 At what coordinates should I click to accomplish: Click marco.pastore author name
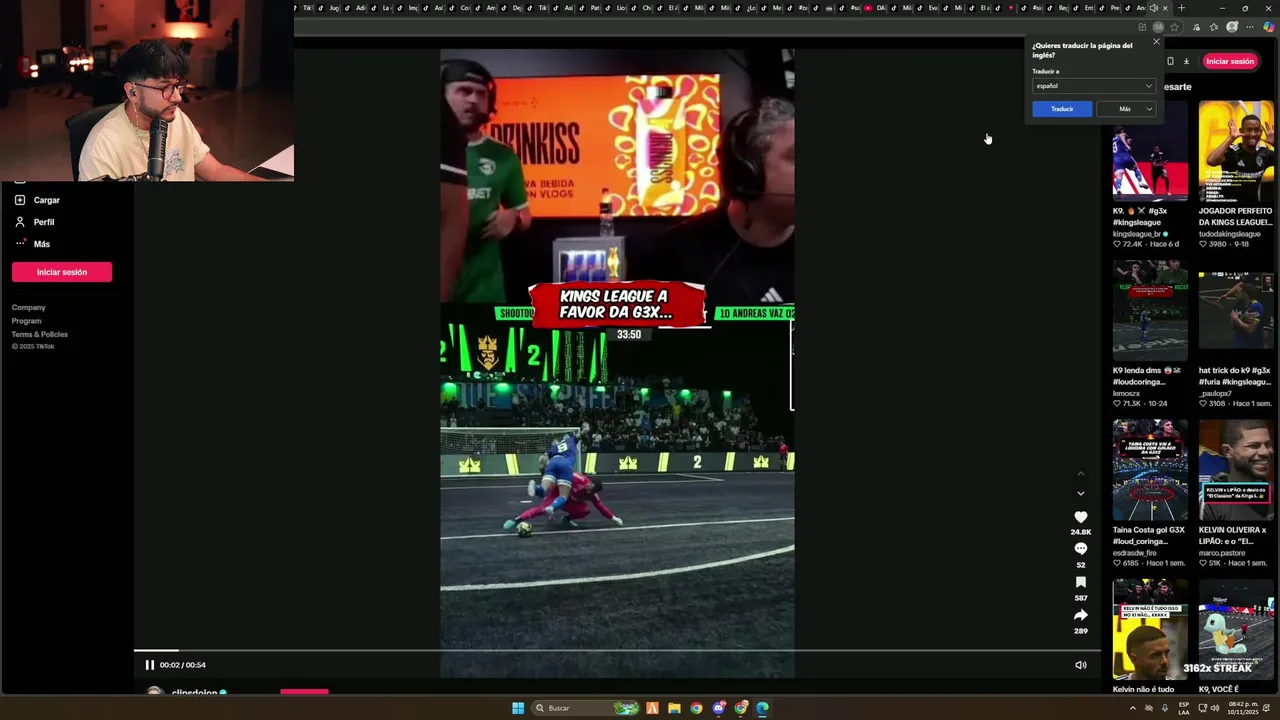pos(1222,553)
